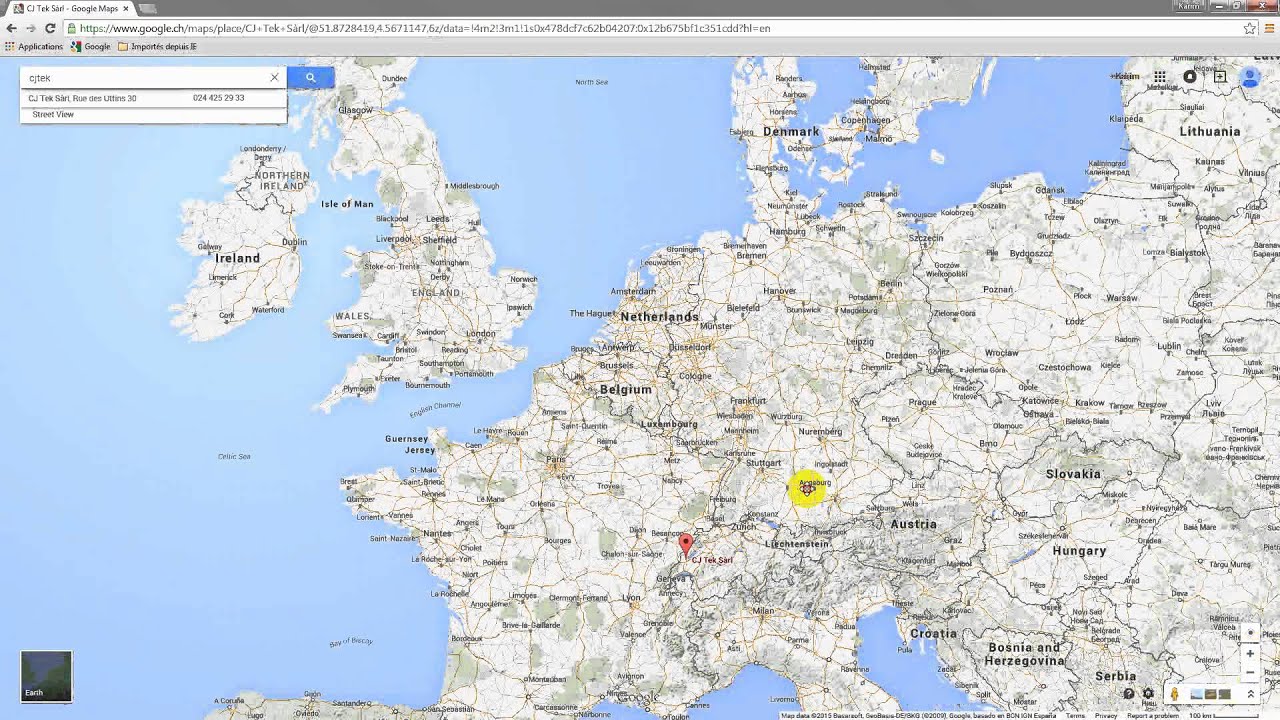Click the browser address bar URL
This screenshot has width=1280, height=720.
[425, 28]
